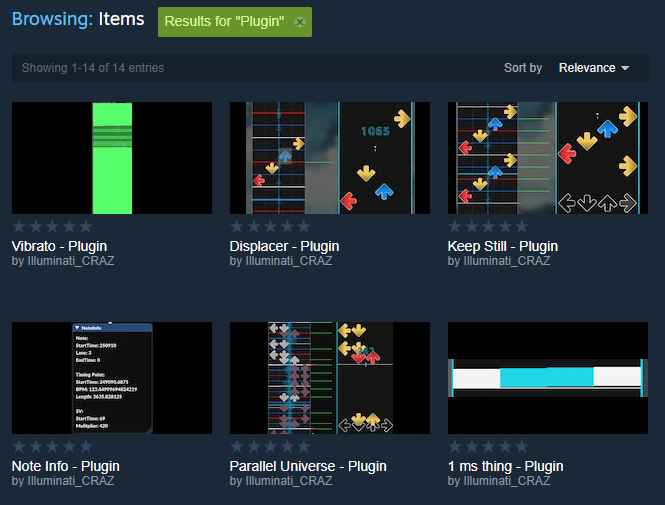Open the Sort by Relevance dropdown
Image resolution: width=665 pixels, height=505 pixels.
[x=594, y=68]
